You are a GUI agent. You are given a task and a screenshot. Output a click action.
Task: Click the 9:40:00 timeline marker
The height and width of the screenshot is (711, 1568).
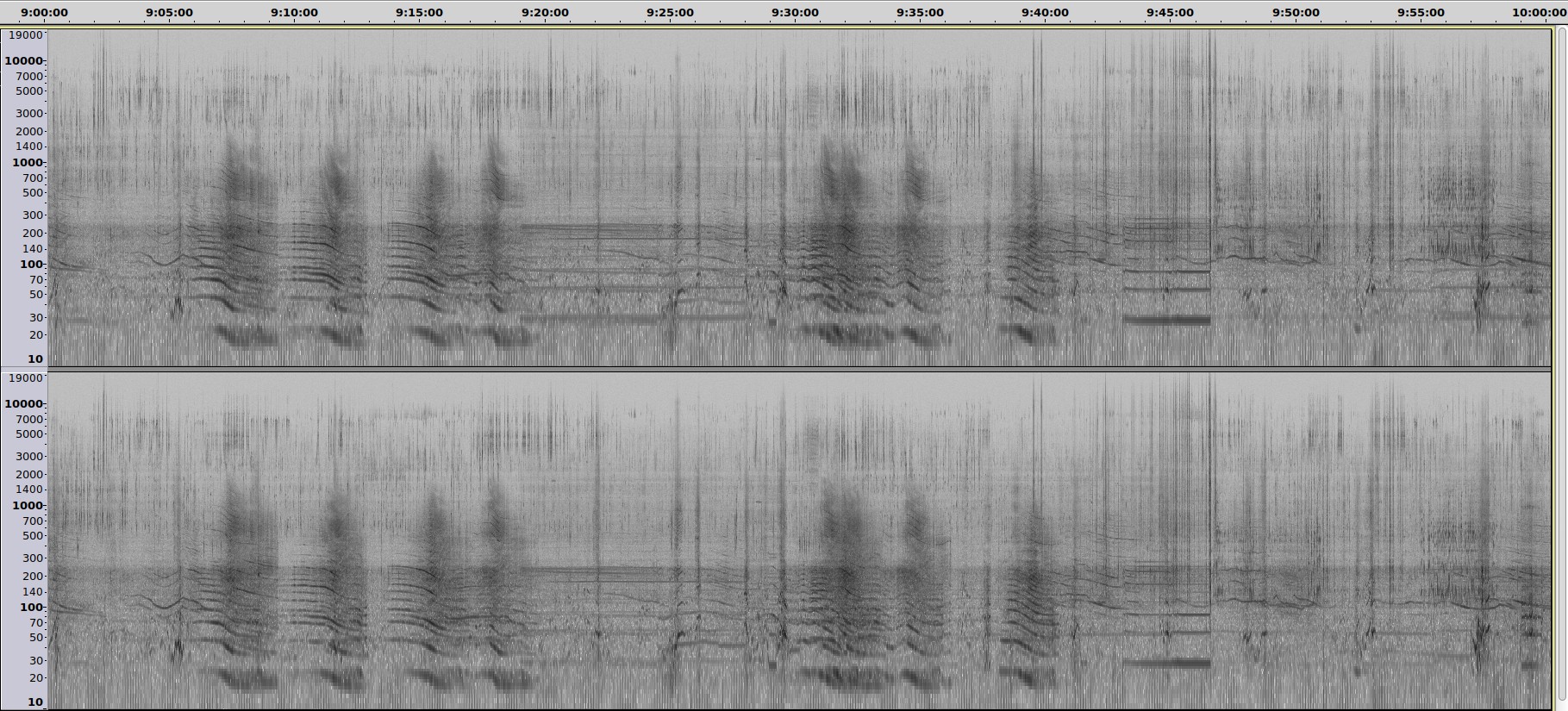coord(1045,12)
